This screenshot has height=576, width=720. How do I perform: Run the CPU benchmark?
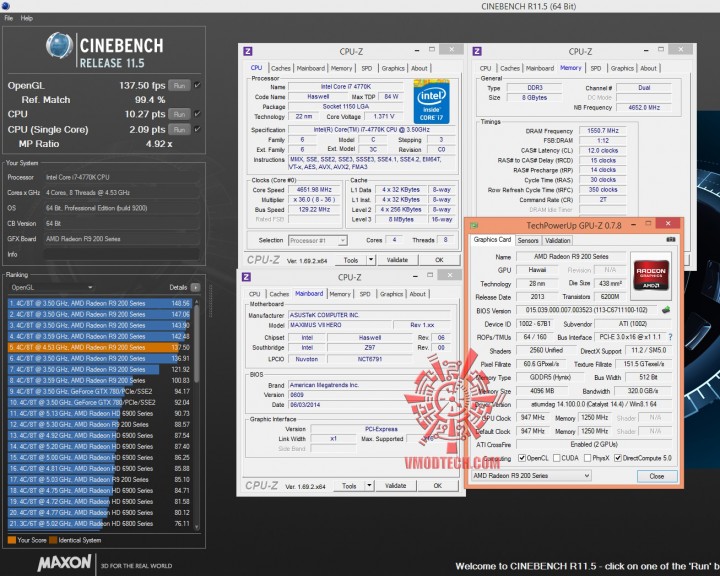180,114
